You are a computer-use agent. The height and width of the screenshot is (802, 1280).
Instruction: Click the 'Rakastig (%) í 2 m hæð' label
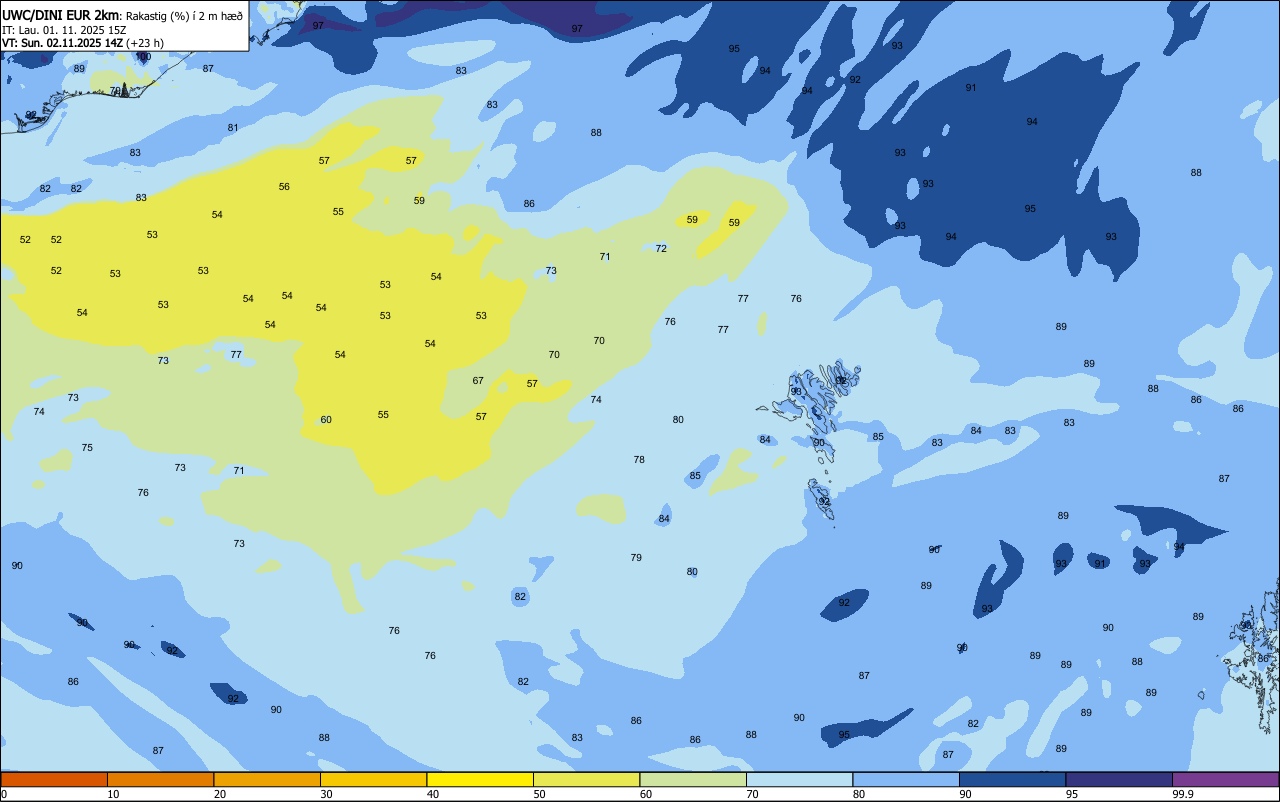(184, 15)
